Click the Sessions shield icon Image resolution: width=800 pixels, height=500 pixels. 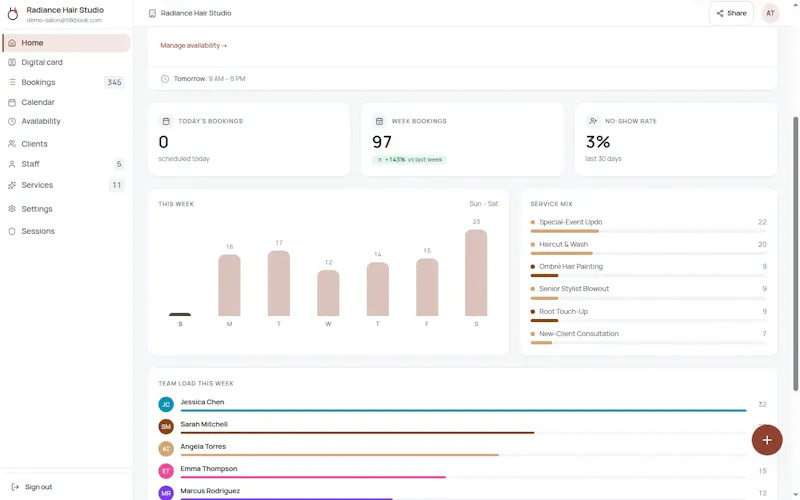click(x=12, y=231)
